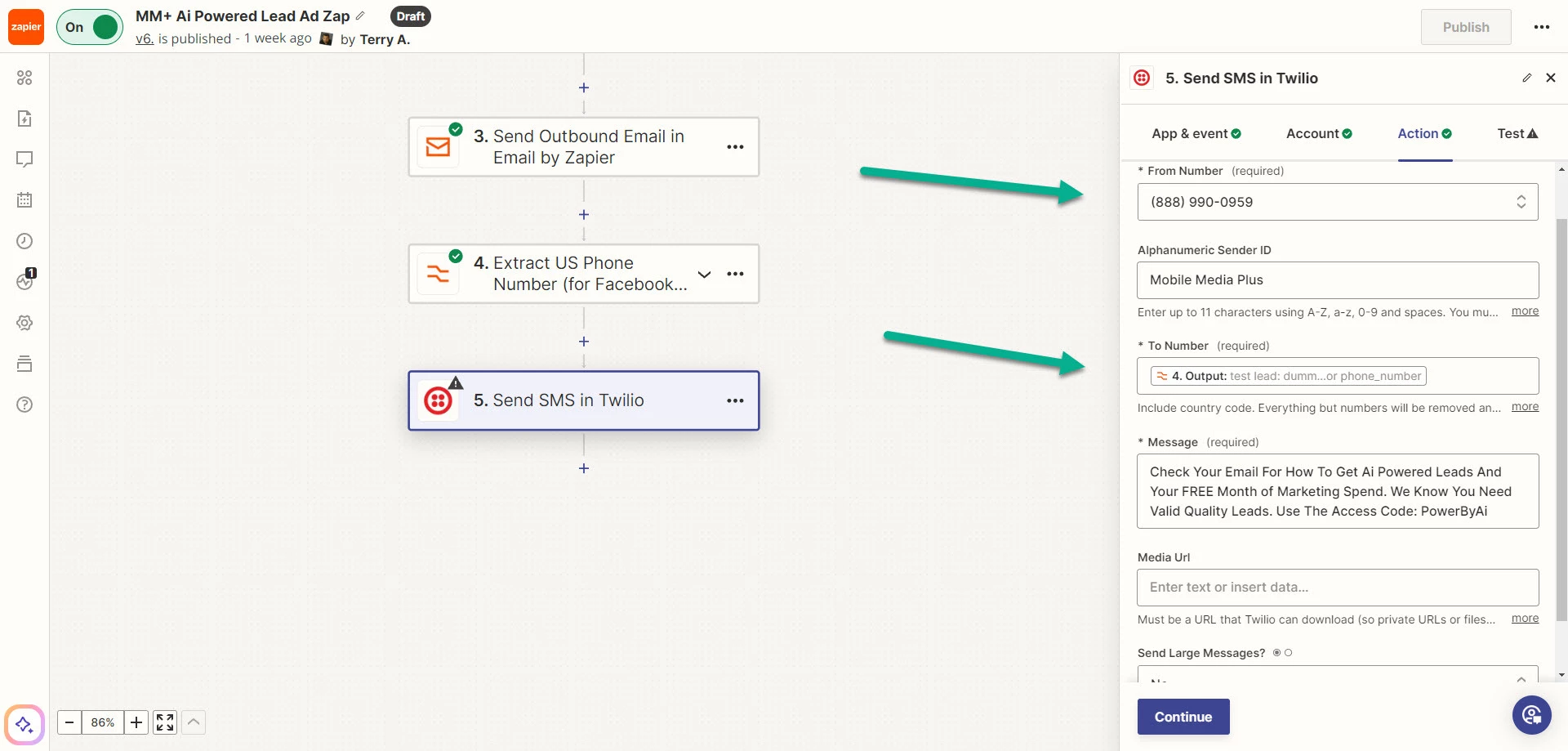Open the versions stack sidebar icon
This screenshot has width=1568, height=751.
pyautogui.click(x=24, y=364)
